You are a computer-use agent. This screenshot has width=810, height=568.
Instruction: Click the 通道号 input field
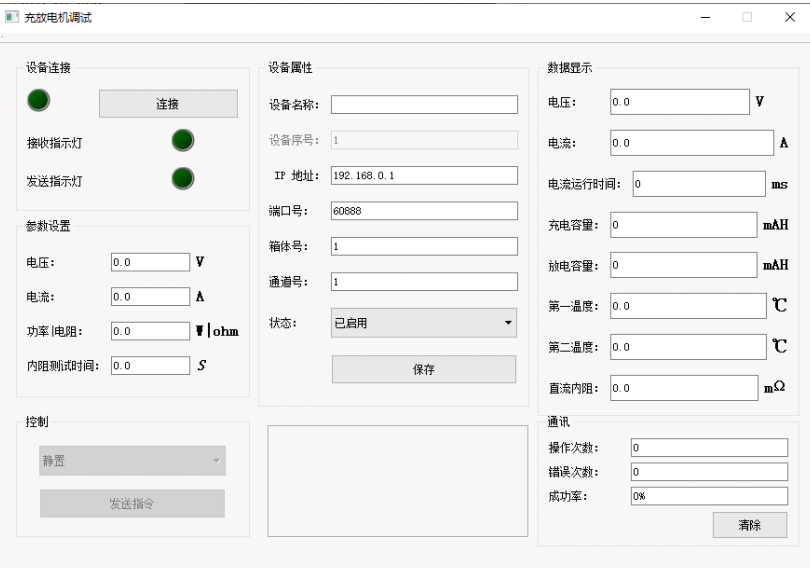[423, 282]
